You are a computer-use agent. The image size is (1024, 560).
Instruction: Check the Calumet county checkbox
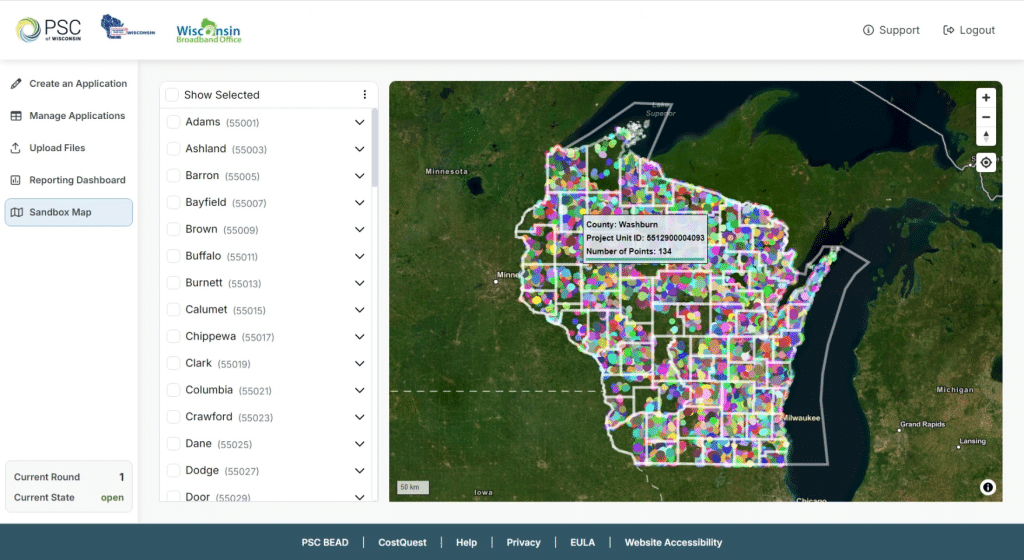(173, 309)
